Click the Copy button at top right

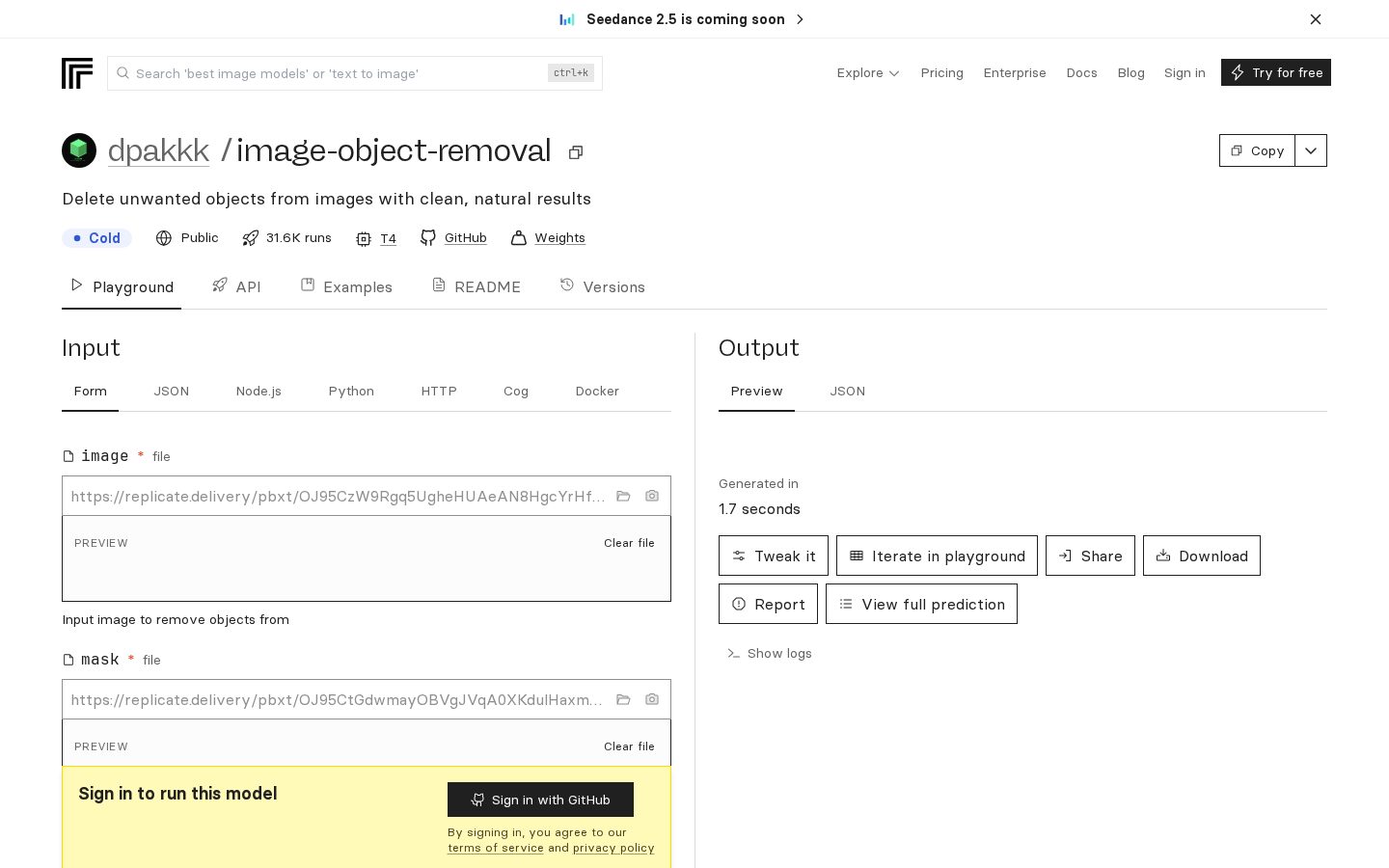1257,150
